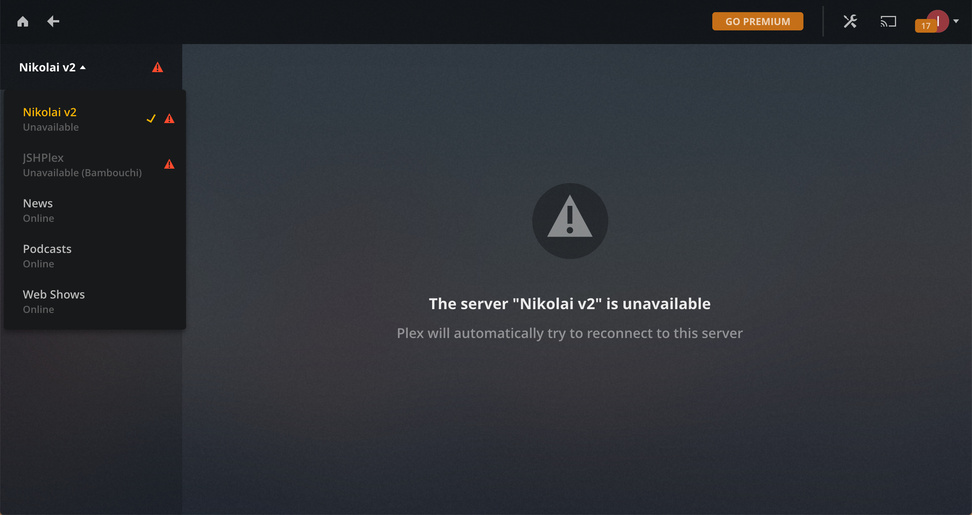Image resolution: width=972 pixels, height=515 pixels.
Task: Select Podcasts in the server list
Action: pyautogui.click(x=95, y=256)
